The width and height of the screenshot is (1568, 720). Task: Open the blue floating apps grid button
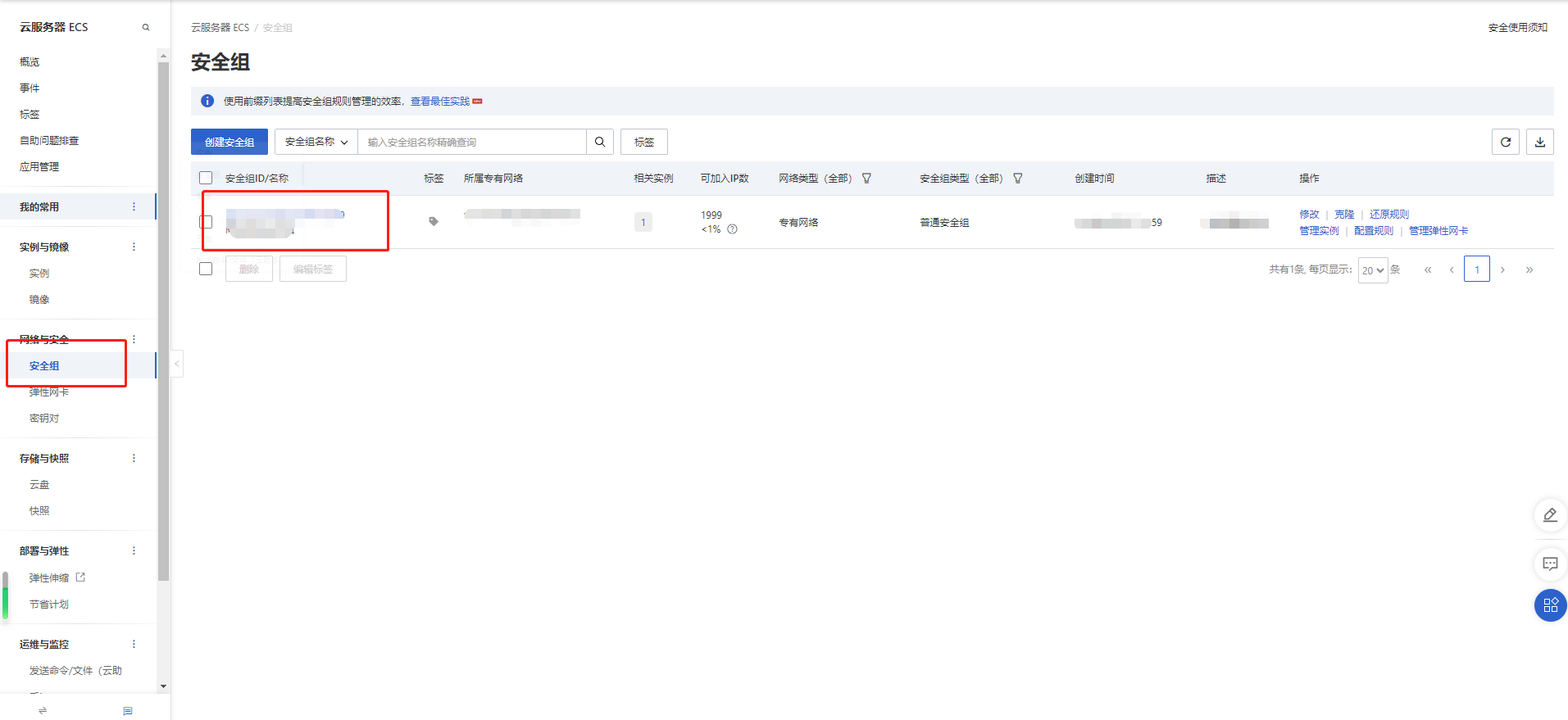(1549, 605)
